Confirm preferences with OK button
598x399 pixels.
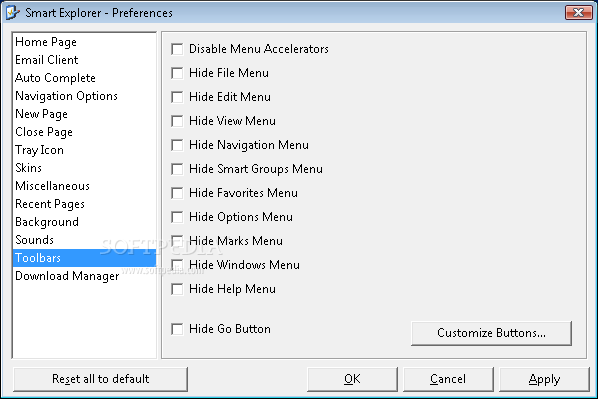352,379
